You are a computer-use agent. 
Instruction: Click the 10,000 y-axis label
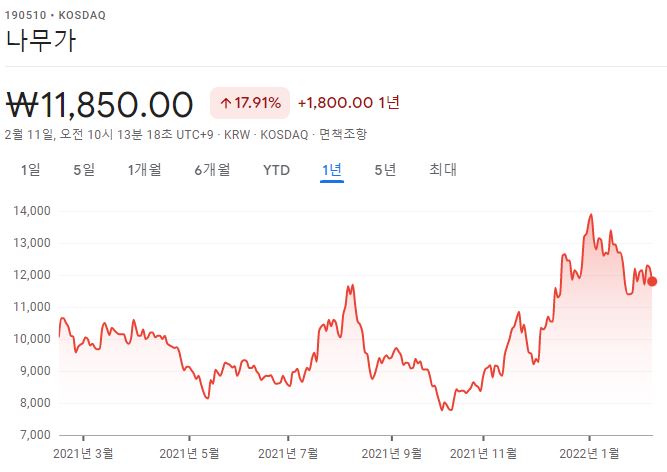[x=32, y=339]
